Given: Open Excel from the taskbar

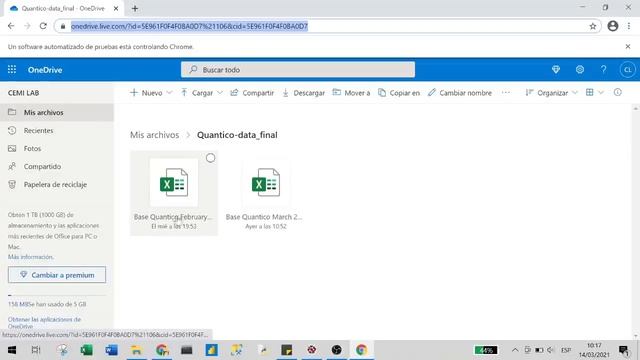Looking at the screenshot, I should [x=86, y=350].
